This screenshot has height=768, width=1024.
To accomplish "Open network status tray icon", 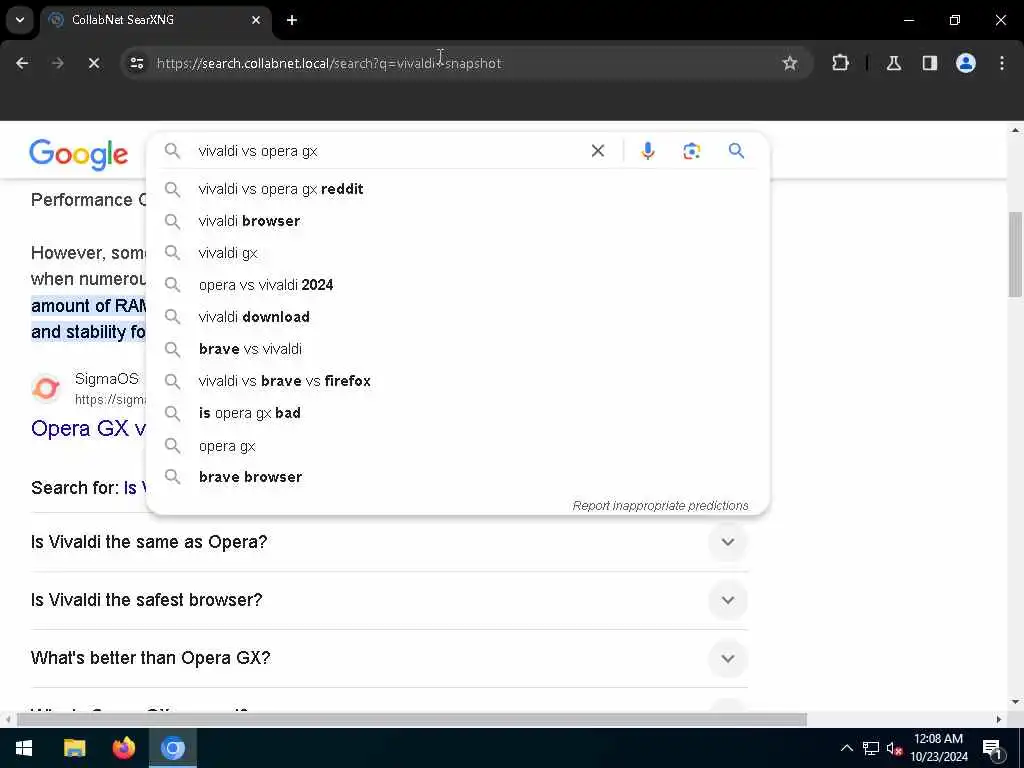I will click(871, 748).
